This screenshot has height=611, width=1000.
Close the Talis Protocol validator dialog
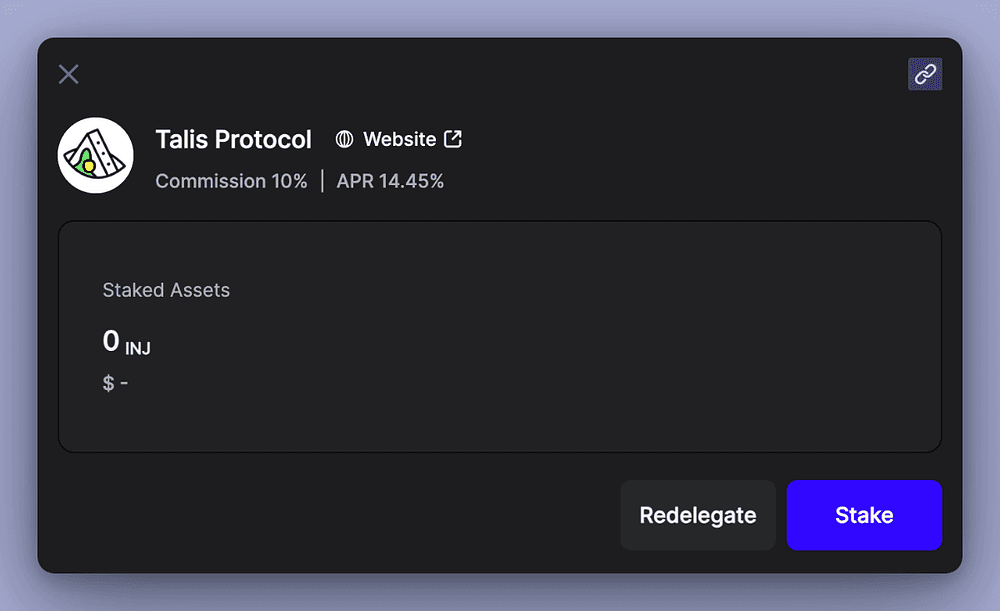(69, 74)
